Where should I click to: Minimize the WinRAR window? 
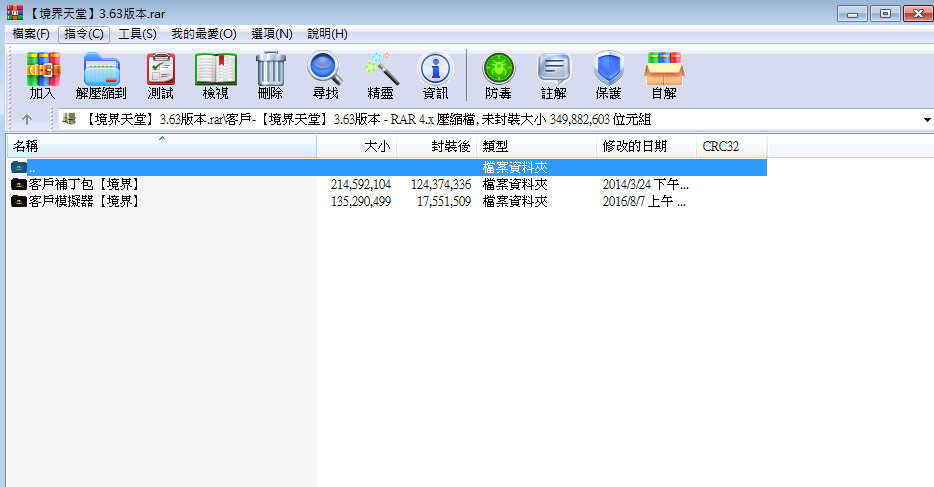[852, 14]
